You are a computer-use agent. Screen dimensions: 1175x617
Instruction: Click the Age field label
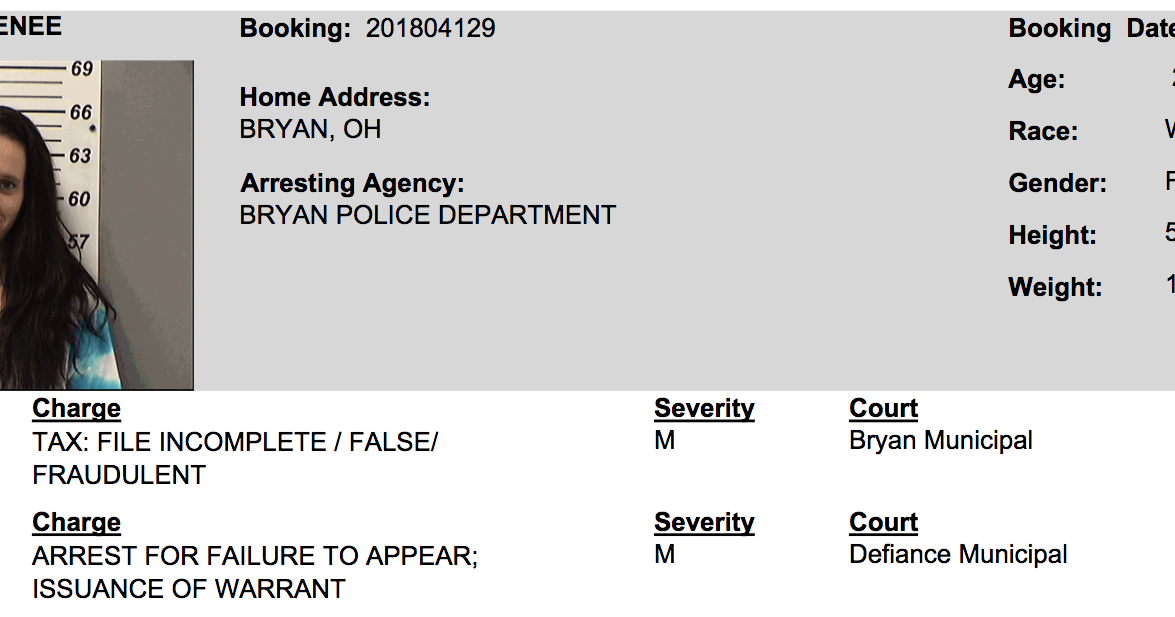(1036, 80)
